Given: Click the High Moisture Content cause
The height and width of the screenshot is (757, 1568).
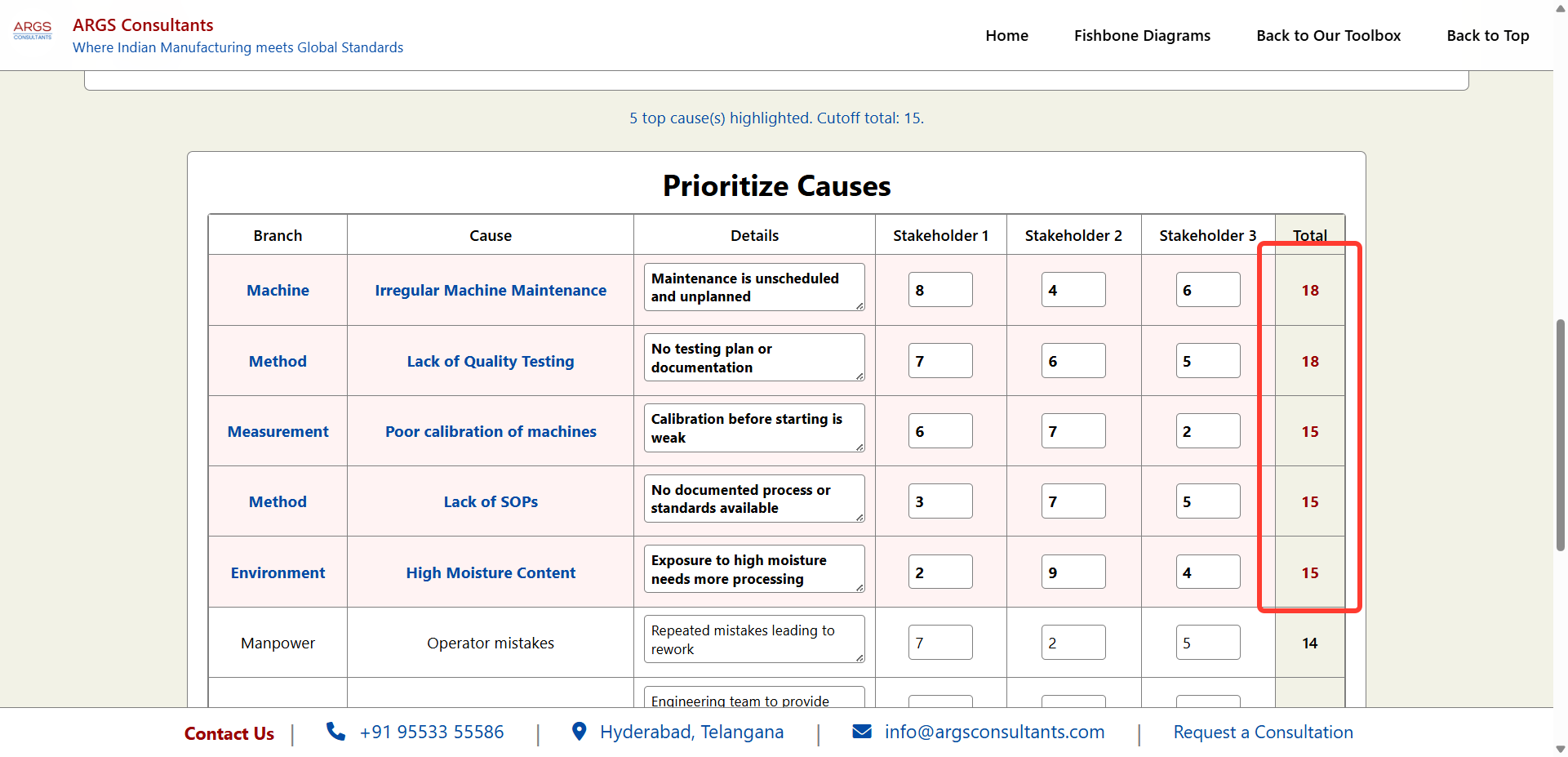Looking at the screenshot, I should (491, 572).
